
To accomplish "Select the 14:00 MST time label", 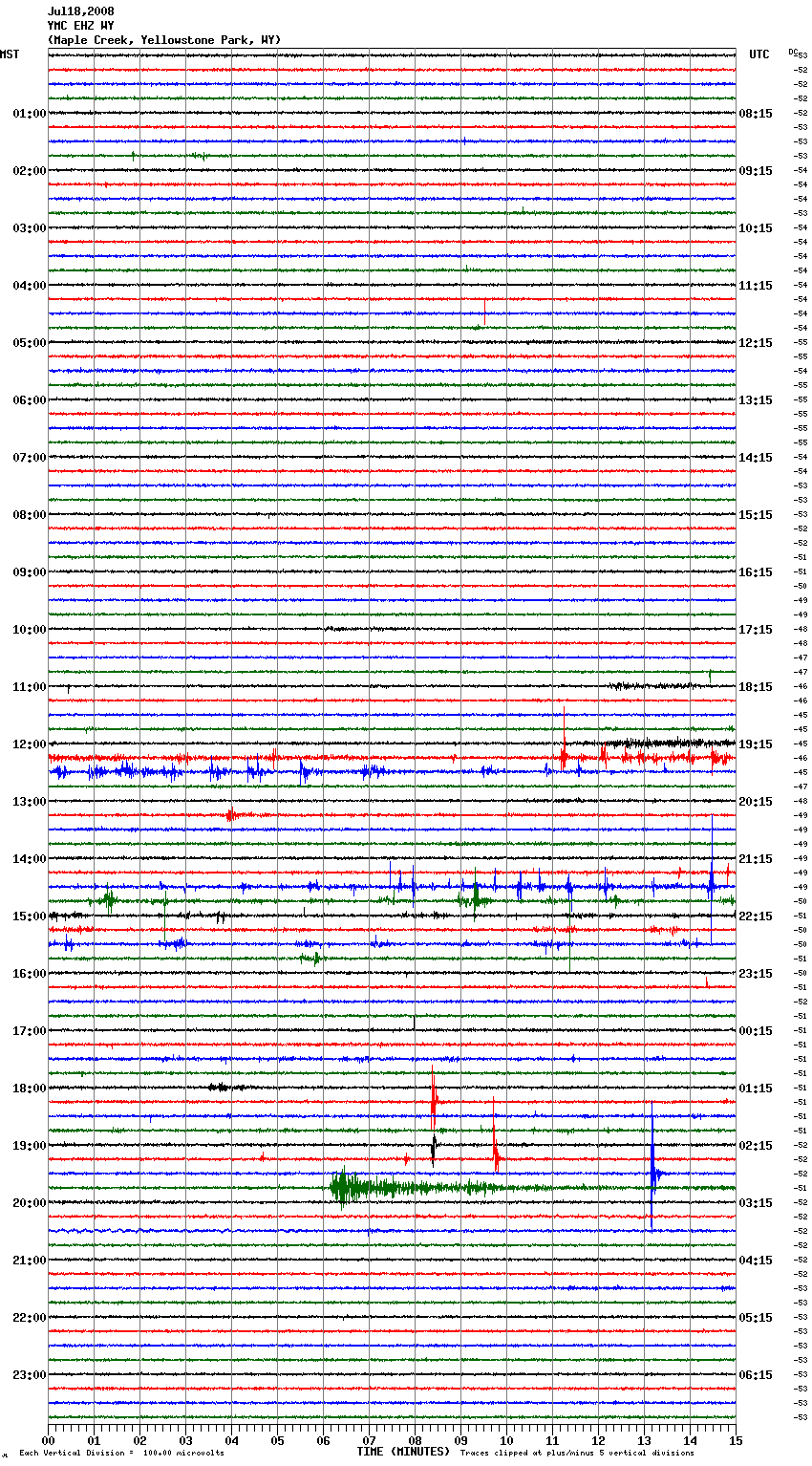I will pos(30,859).
